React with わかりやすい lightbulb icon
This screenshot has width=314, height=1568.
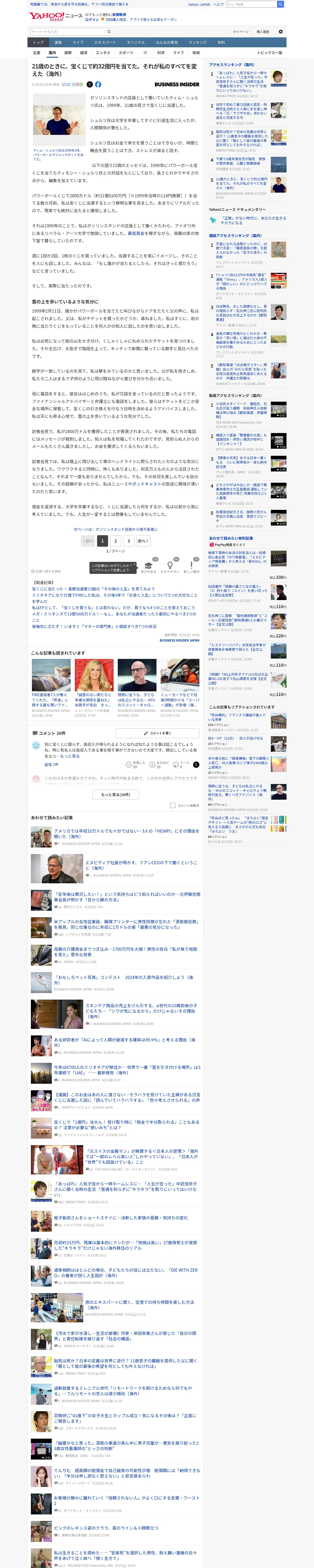(170, 566)
